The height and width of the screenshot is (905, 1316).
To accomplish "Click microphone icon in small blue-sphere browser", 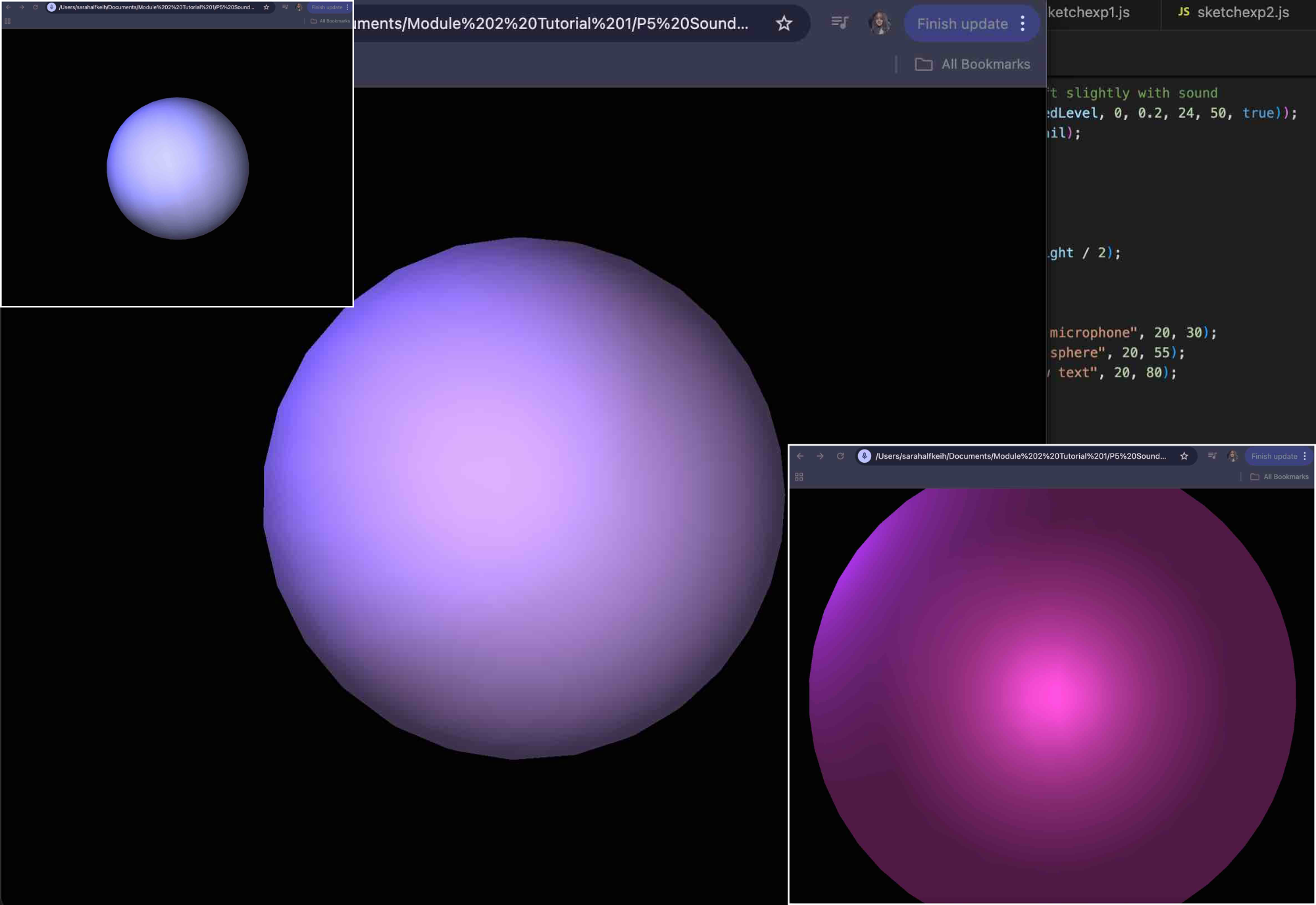I will click(51, 7).
